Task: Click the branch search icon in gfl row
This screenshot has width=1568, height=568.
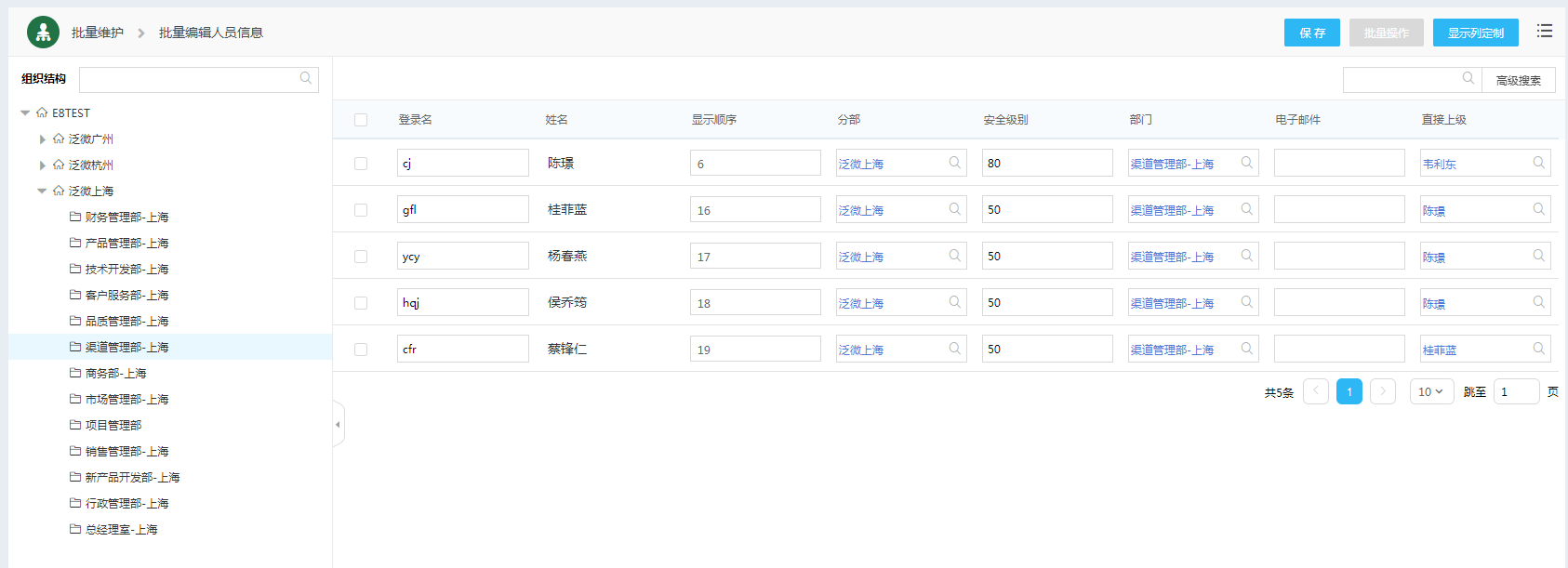Action: pyautogui.click(x=954, y=209)
